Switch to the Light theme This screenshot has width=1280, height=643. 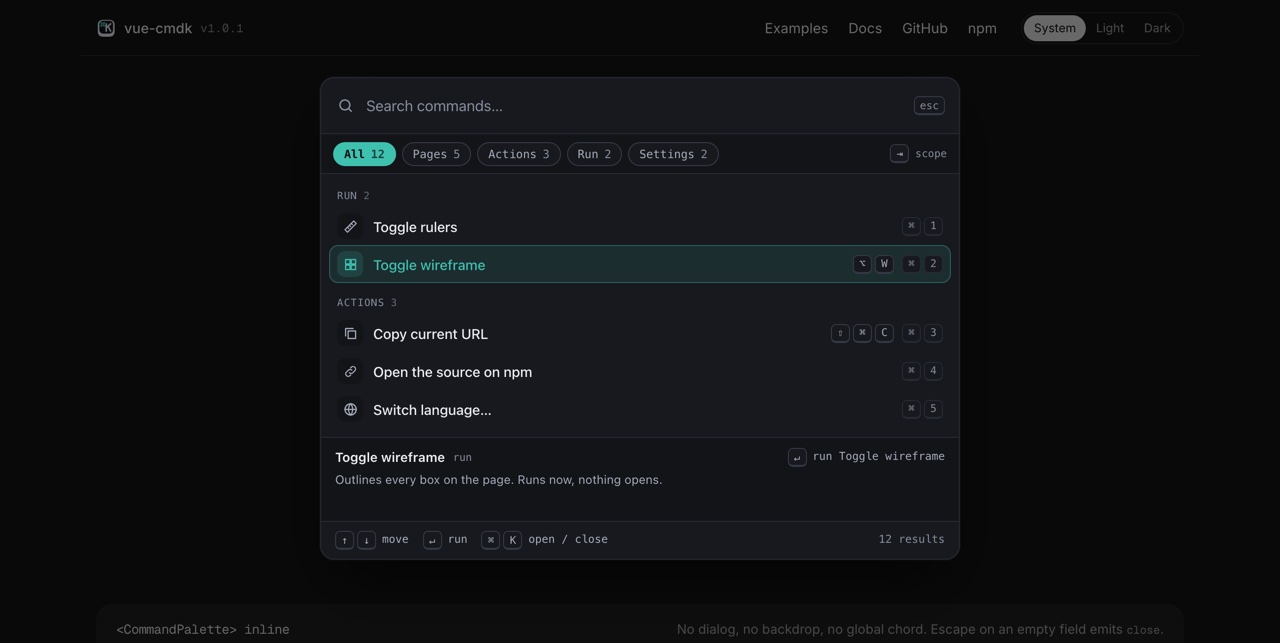click(x=1110, y=28)
